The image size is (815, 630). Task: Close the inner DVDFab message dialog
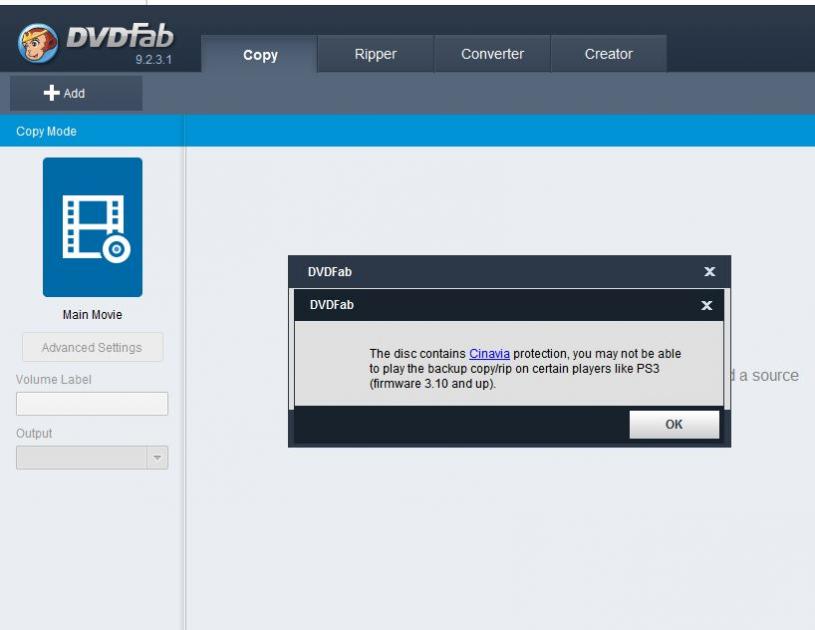click(x=706, y=305)
